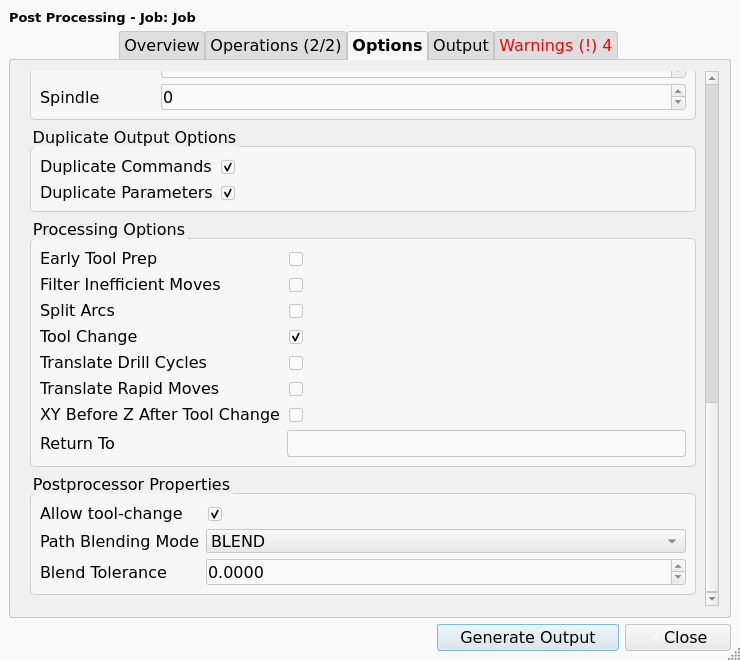Decrease Blend Tolerance with down arrow
This screenshot has height=660, width=740.
pyautogui.click(x=678, y=578)
